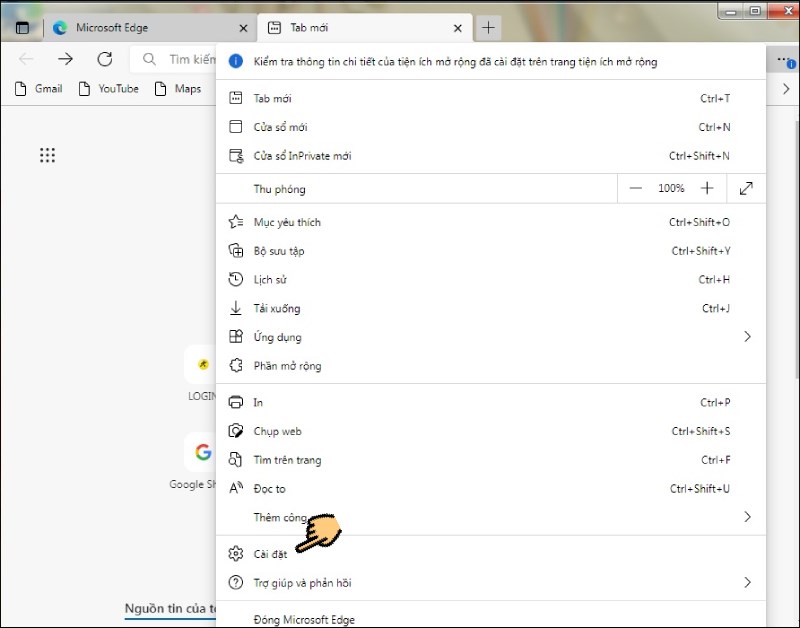
Task: Expand the 'Thêm công cụ' submenu chevron
Action: point(747,517)
